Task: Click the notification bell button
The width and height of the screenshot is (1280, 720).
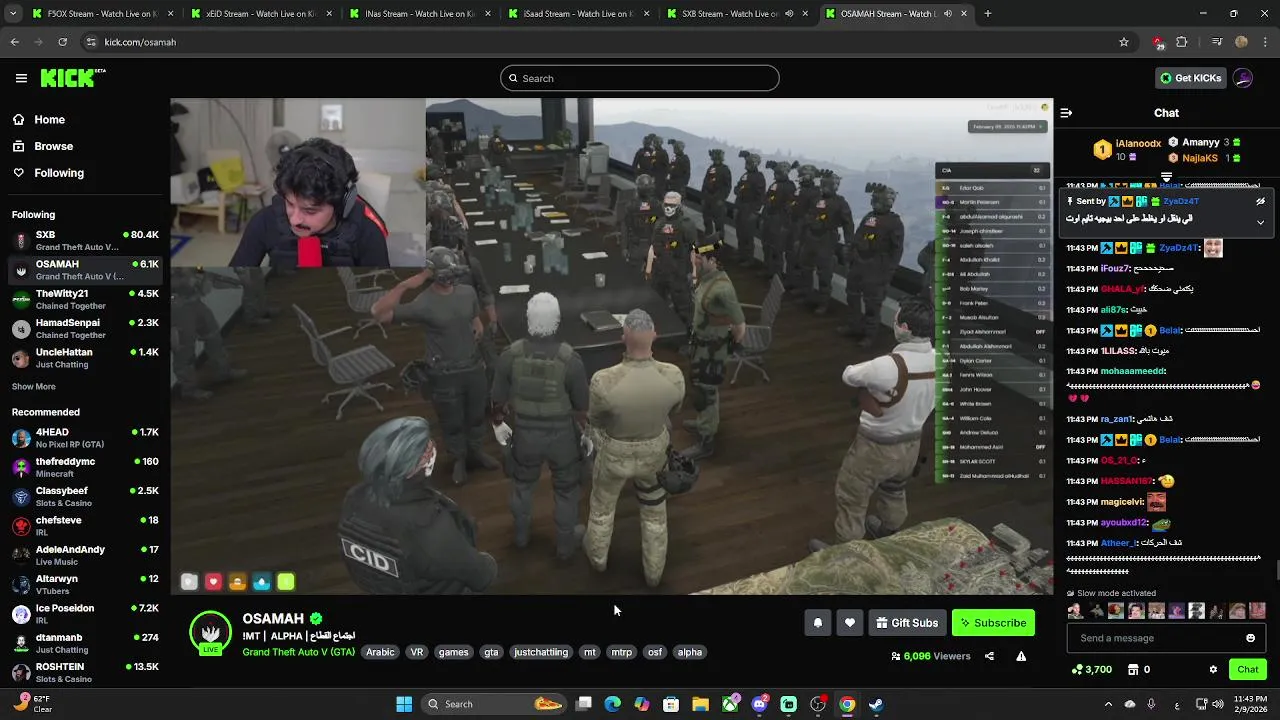Action: click(x=817, y=623)
